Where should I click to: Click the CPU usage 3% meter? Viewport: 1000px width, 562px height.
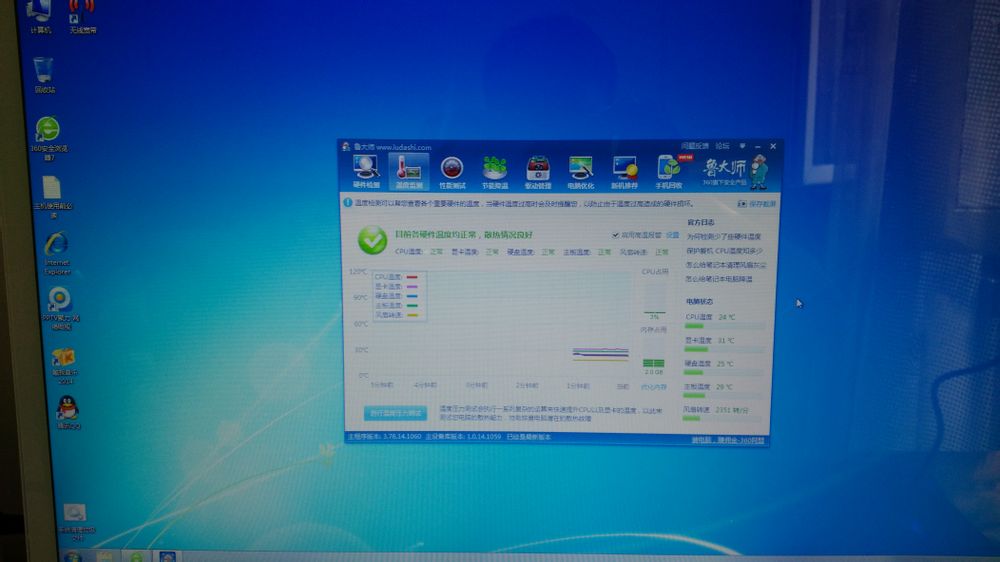654,300
